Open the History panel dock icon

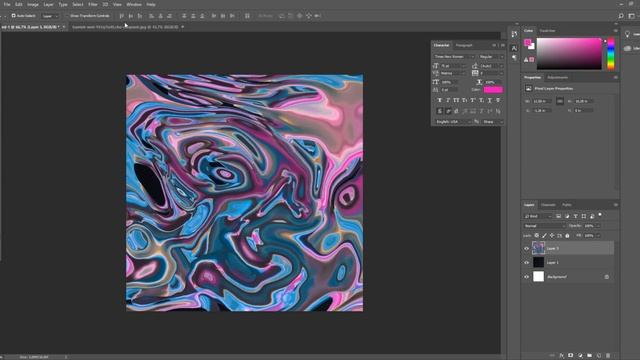tap(514, 34)
